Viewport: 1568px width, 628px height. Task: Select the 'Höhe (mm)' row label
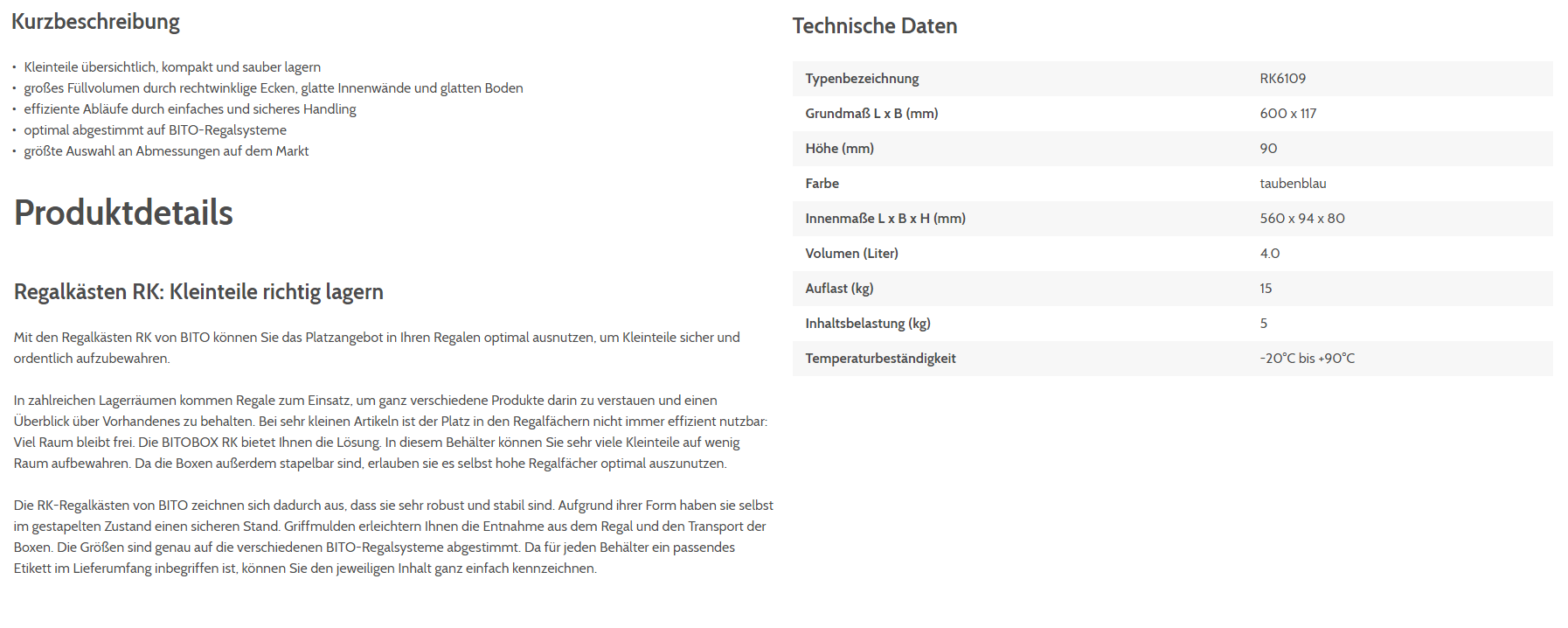click(839, 149)
